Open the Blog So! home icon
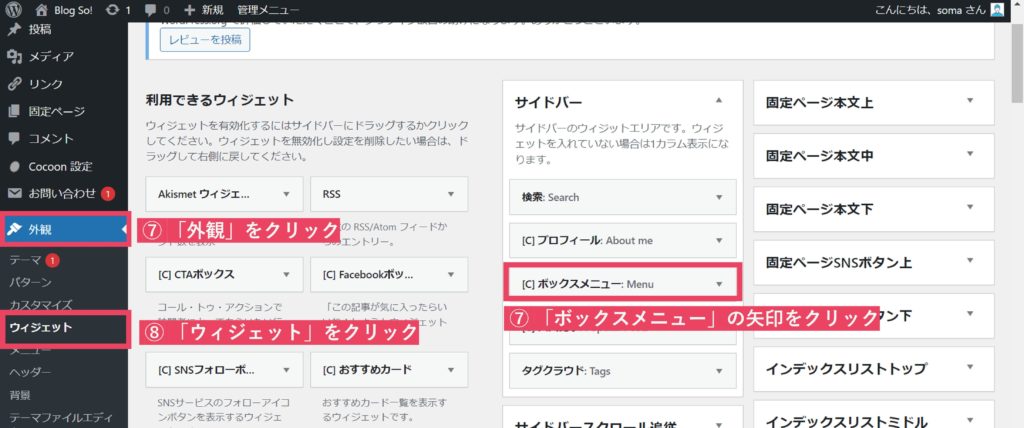 [41, 10]
